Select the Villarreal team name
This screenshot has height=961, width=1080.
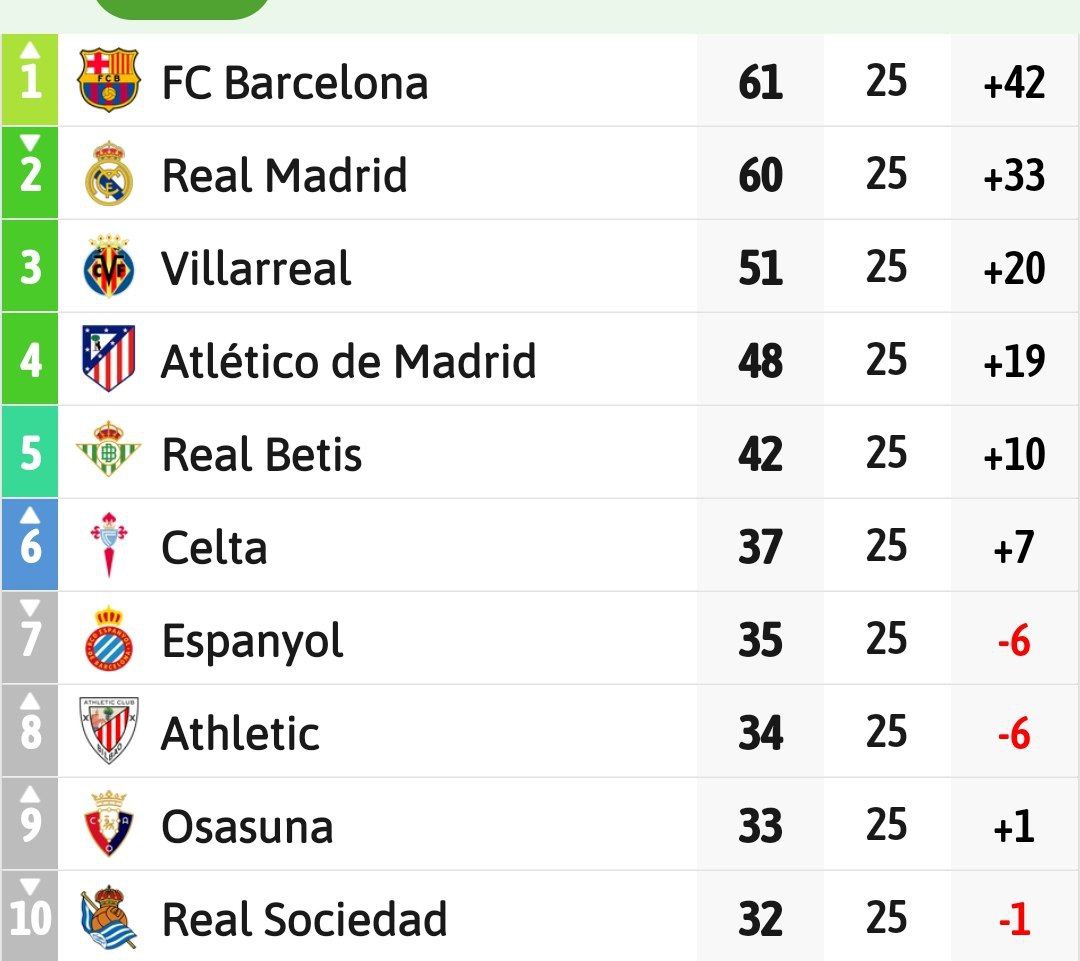tap(257, 268)
